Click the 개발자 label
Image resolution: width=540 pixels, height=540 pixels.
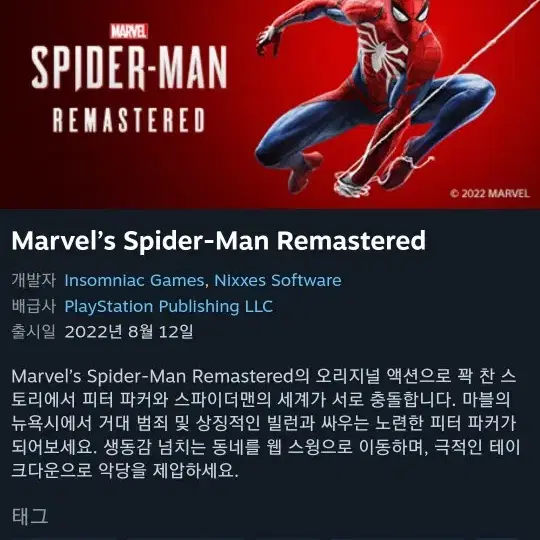pyautogui.click(x=33, y=280)
